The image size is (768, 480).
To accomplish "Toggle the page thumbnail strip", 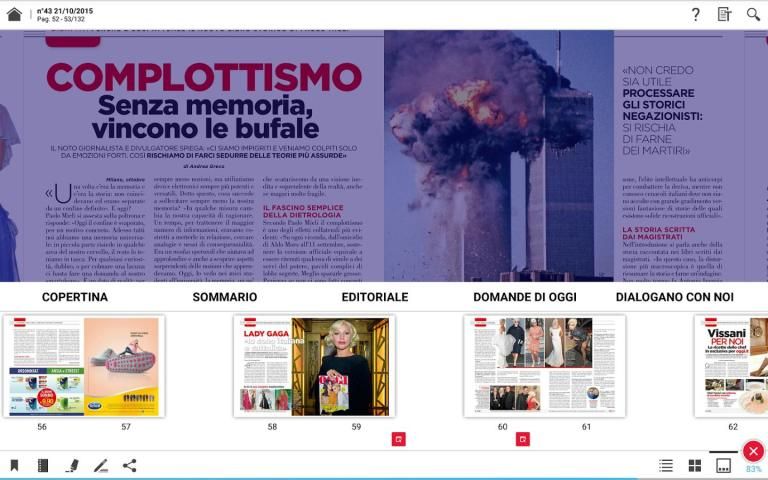I will [723, 465].
